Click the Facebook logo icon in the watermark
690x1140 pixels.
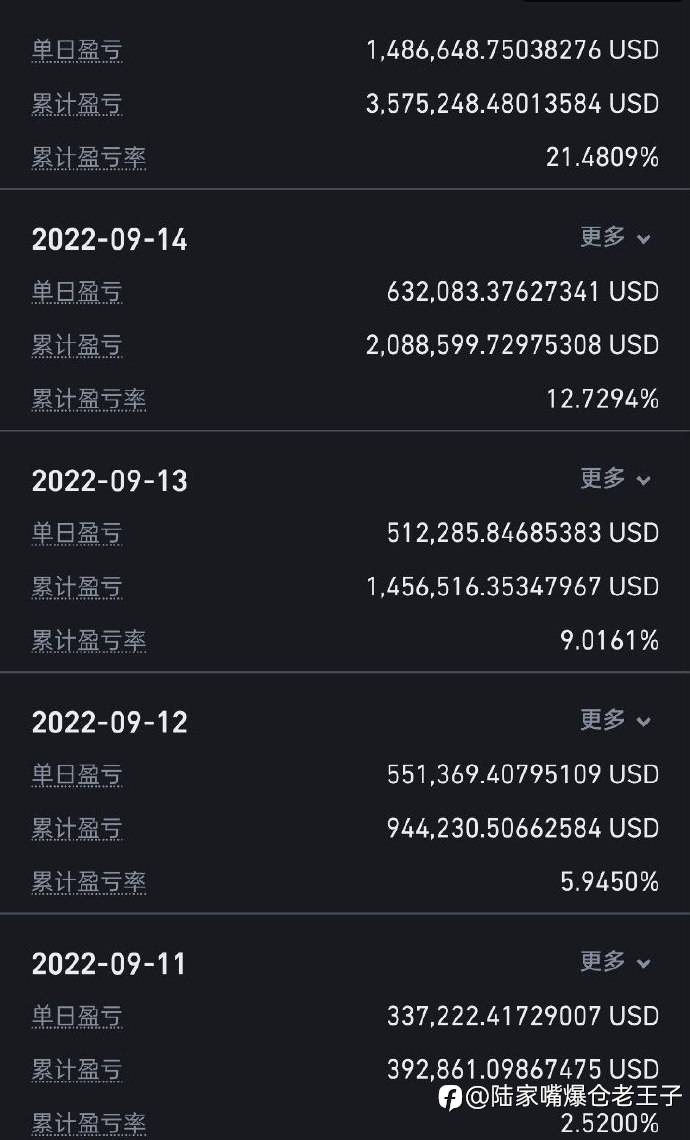450,1097
